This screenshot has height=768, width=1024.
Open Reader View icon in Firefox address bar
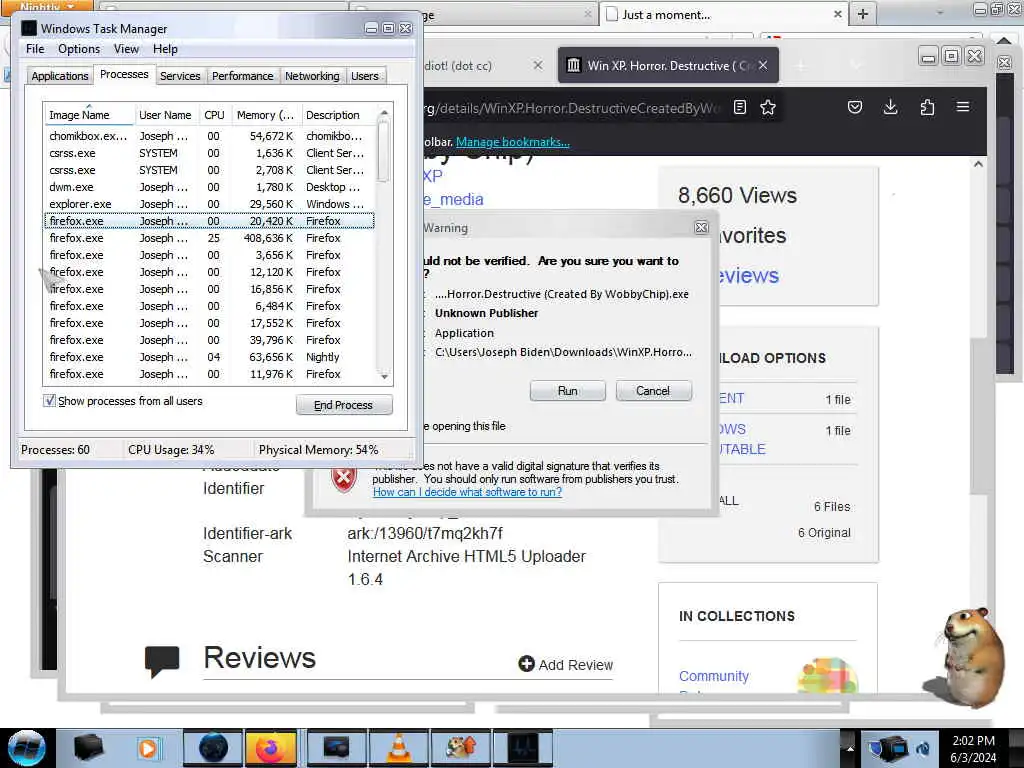click(x=740, y=107)
